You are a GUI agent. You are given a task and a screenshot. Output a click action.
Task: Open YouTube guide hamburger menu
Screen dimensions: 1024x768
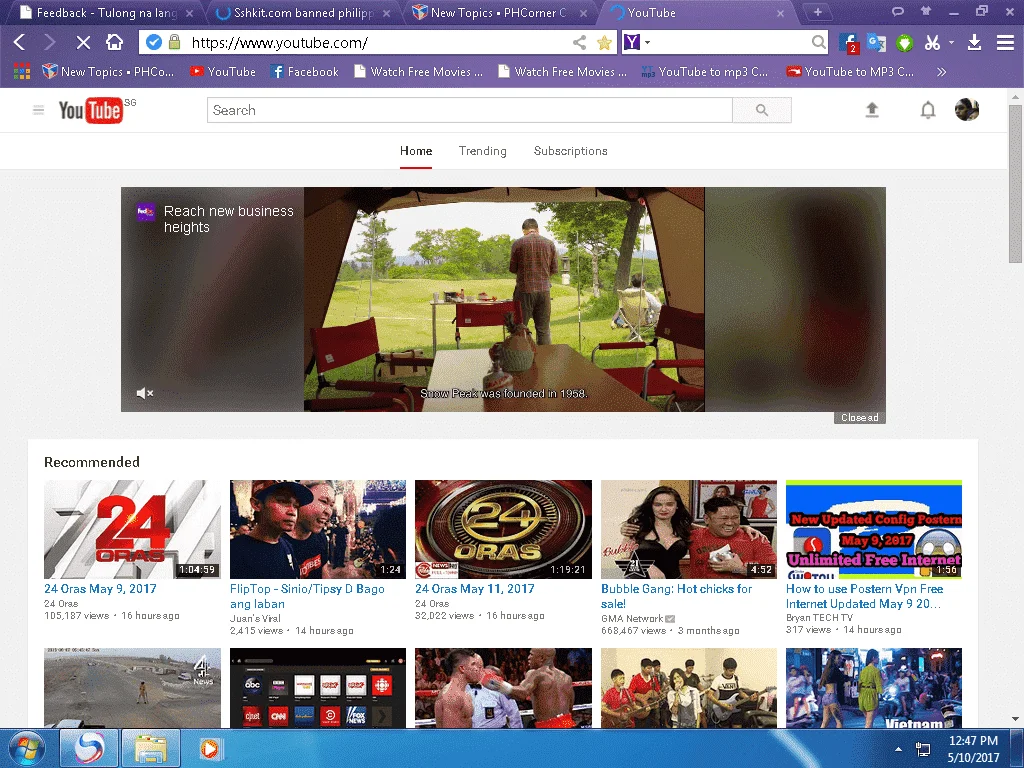[x=39, y=110]
